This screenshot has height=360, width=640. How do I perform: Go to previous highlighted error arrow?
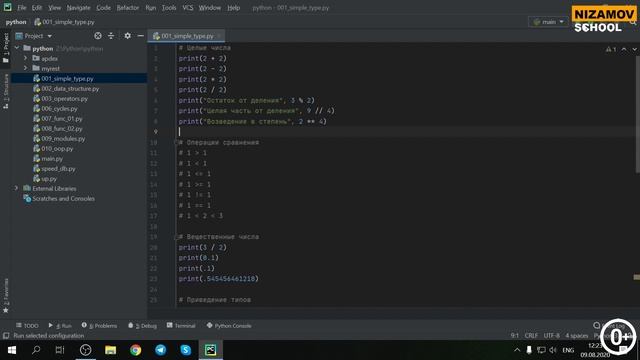(x=624, y=49)
